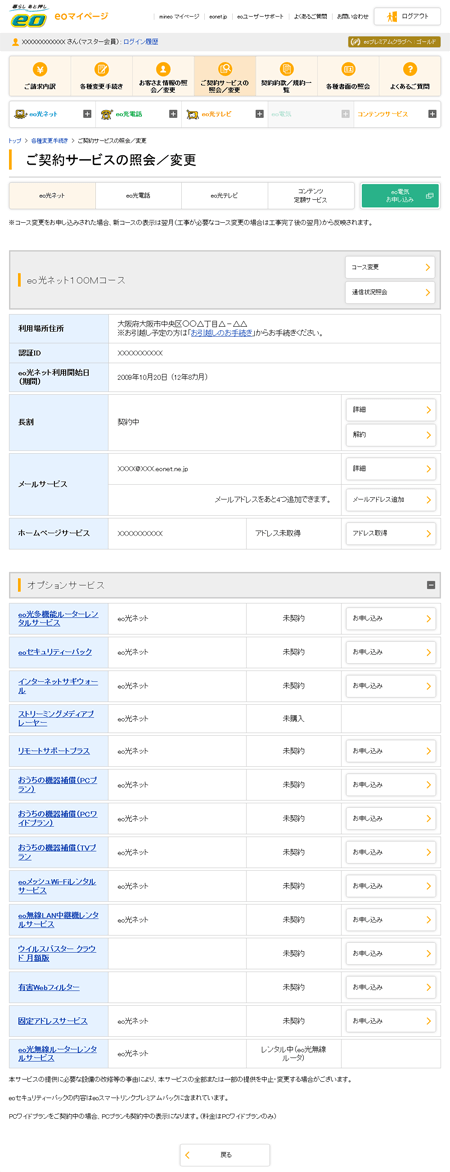Click the コース変更 button

(x=389, y=267)
